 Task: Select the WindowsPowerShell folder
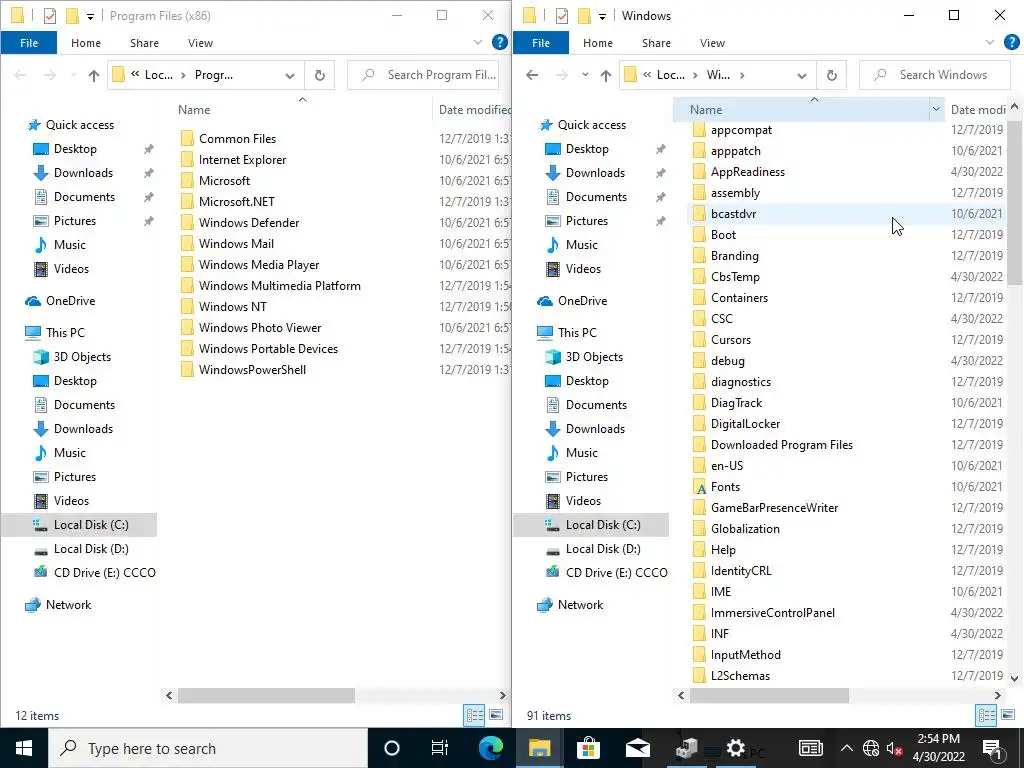pos(252,370)
